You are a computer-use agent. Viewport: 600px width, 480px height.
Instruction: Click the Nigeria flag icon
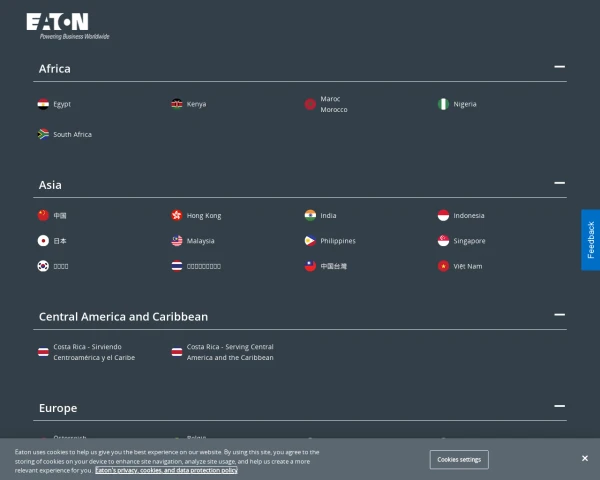point(443,104)
